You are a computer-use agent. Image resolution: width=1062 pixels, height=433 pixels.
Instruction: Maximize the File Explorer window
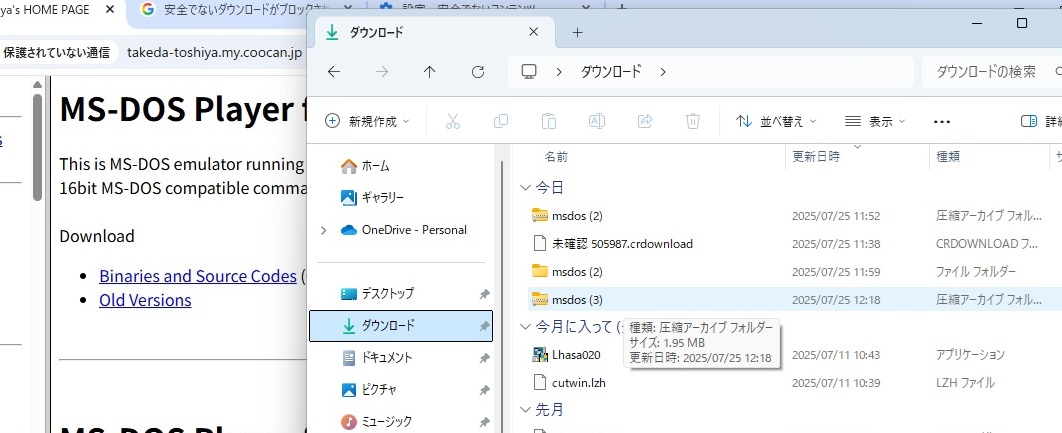tap(1022, 23)
